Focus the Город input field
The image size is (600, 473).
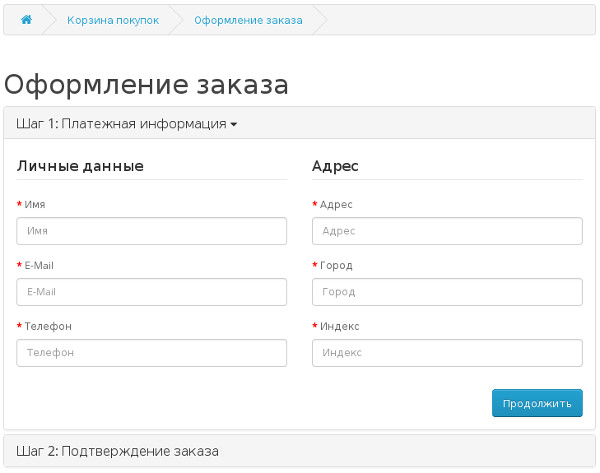(447, 292)
